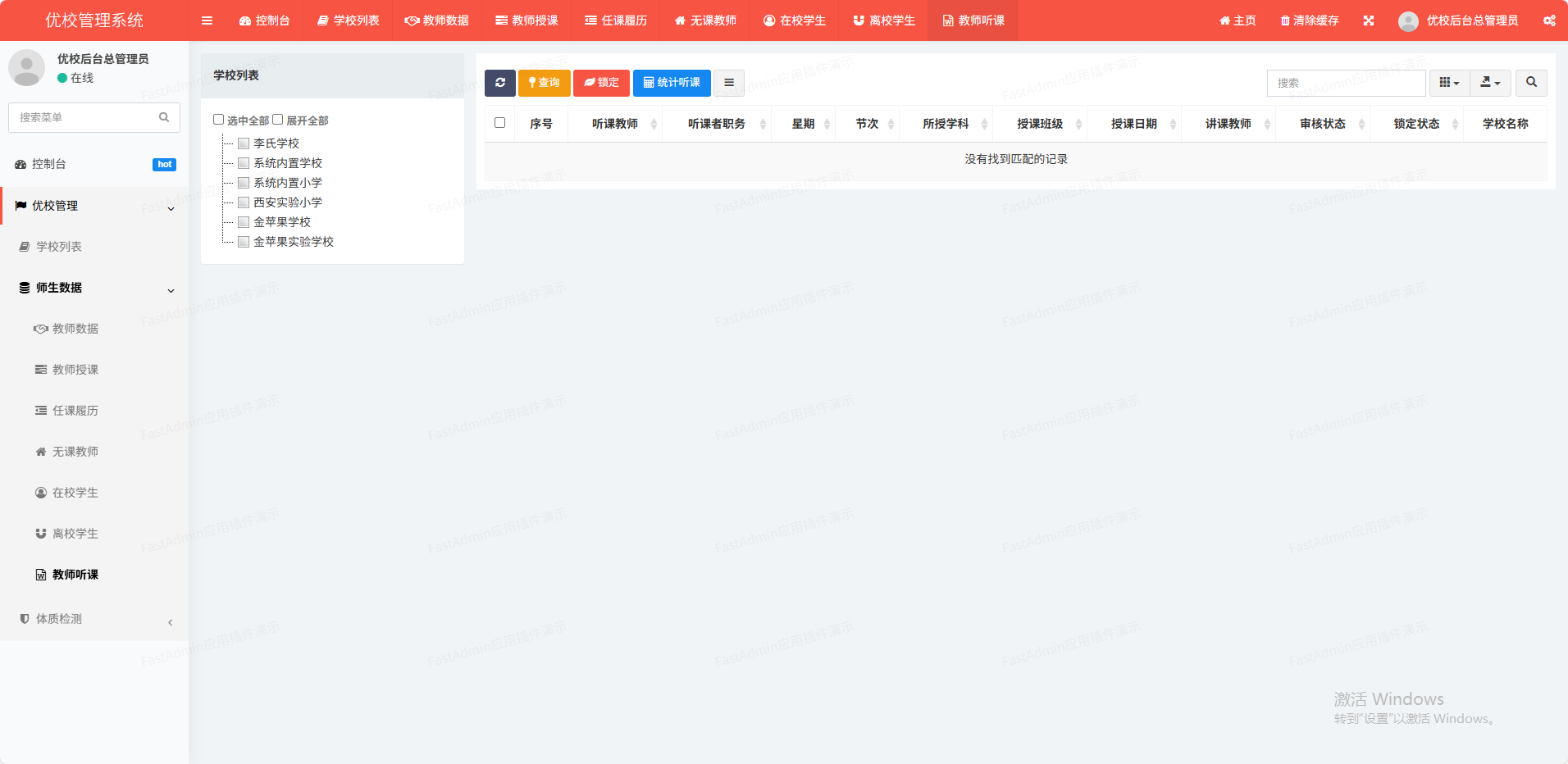Screen dimensions: 1568x764
Task: Check the 选中全部 checkbox
Action: [219, 120]
